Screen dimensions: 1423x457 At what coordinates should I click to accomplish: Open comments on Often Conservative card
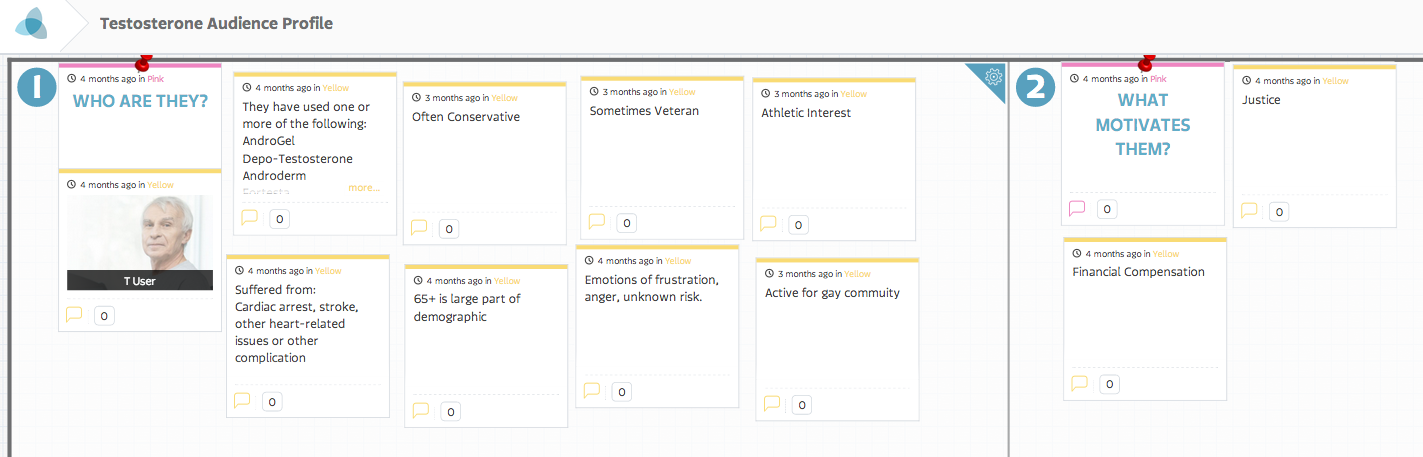(x=419, y=228)
